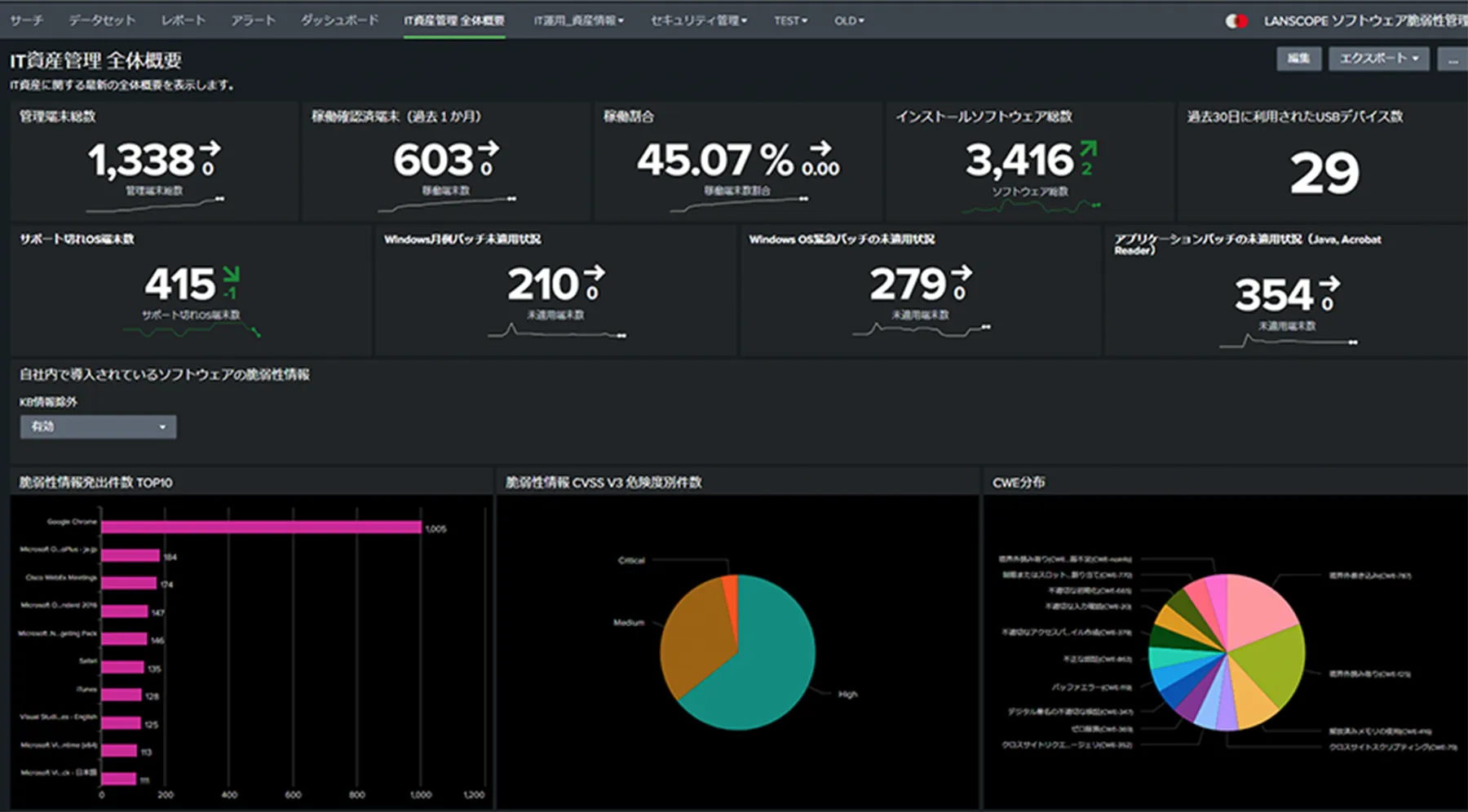Open the IT運用_資産情報 dropdown menu
This screenshot has height=812, width=1468.
578,20
